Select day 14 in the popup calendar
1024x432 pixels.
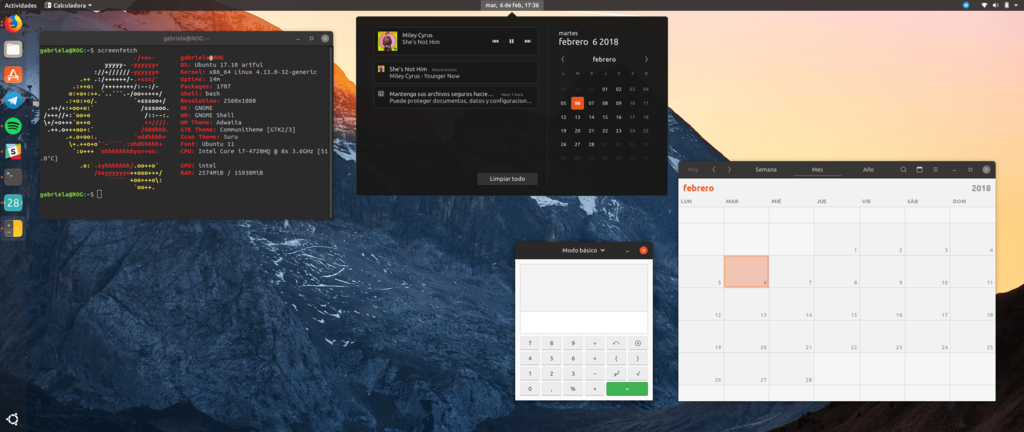[591, 117]
